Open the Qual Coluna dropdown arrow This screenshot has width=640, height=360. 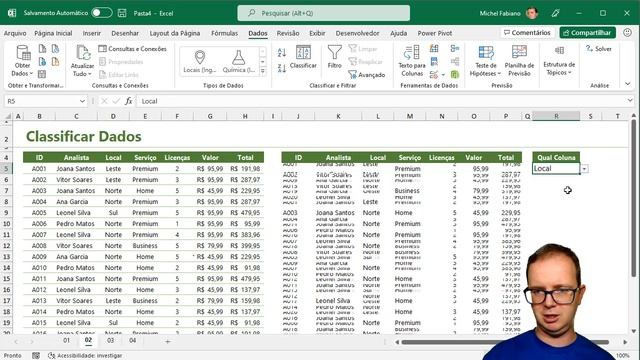(584, 169)
